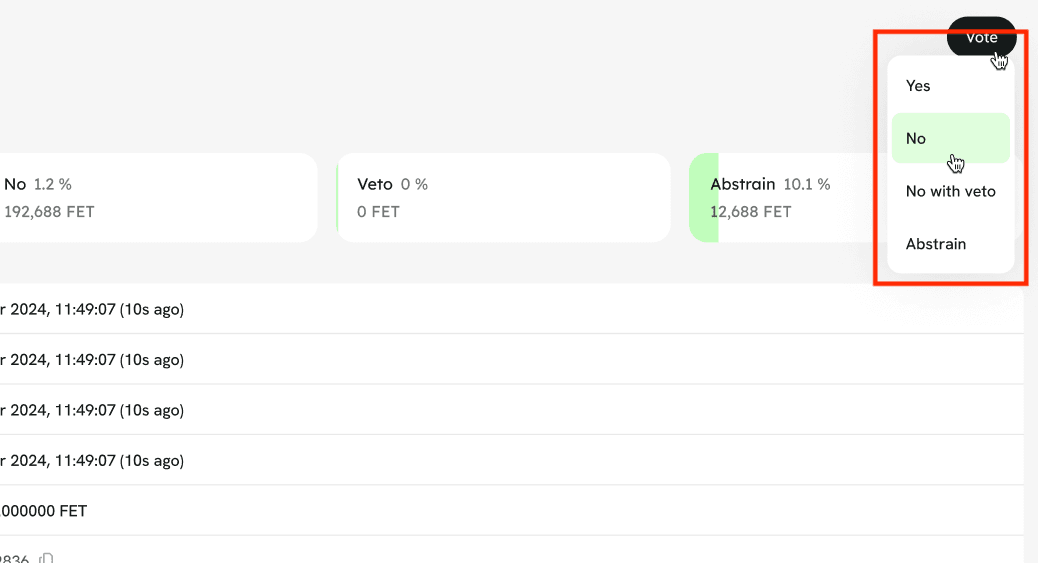Viewport: 1038px width, 563px height.
Task: Click the 10.1 % abstain percentage
Action: (806, 184)
